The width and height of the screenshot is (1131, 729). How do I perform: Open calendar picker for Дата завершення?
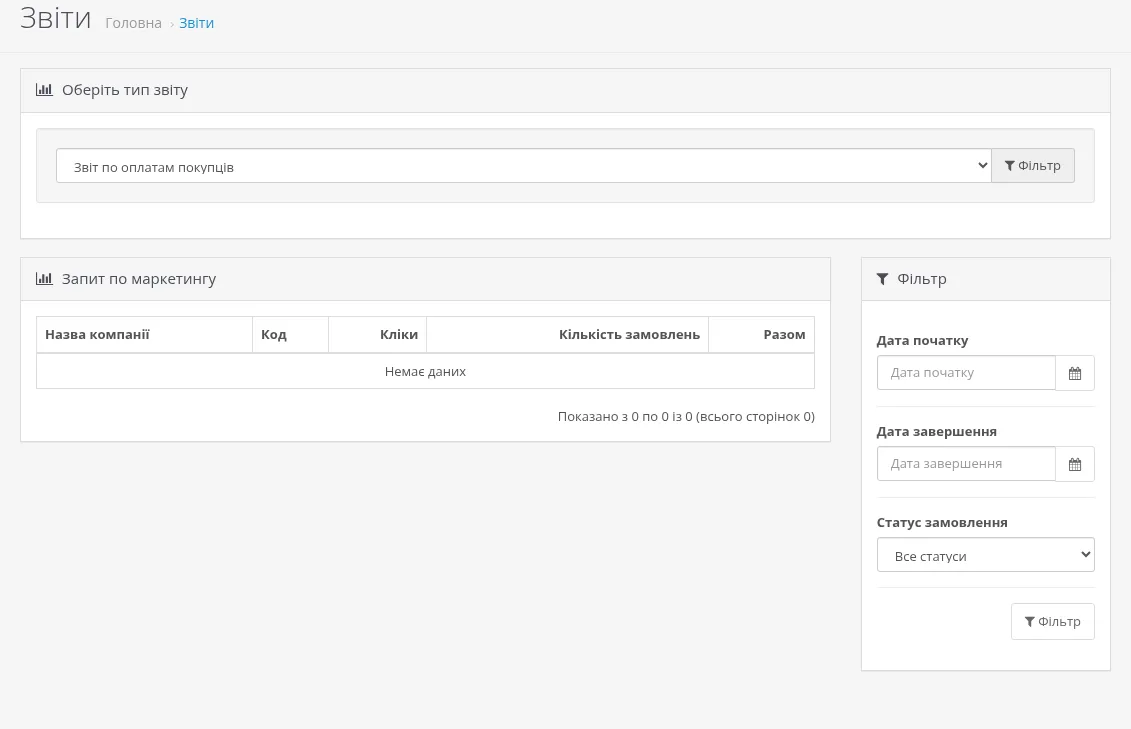[1075, 464]
